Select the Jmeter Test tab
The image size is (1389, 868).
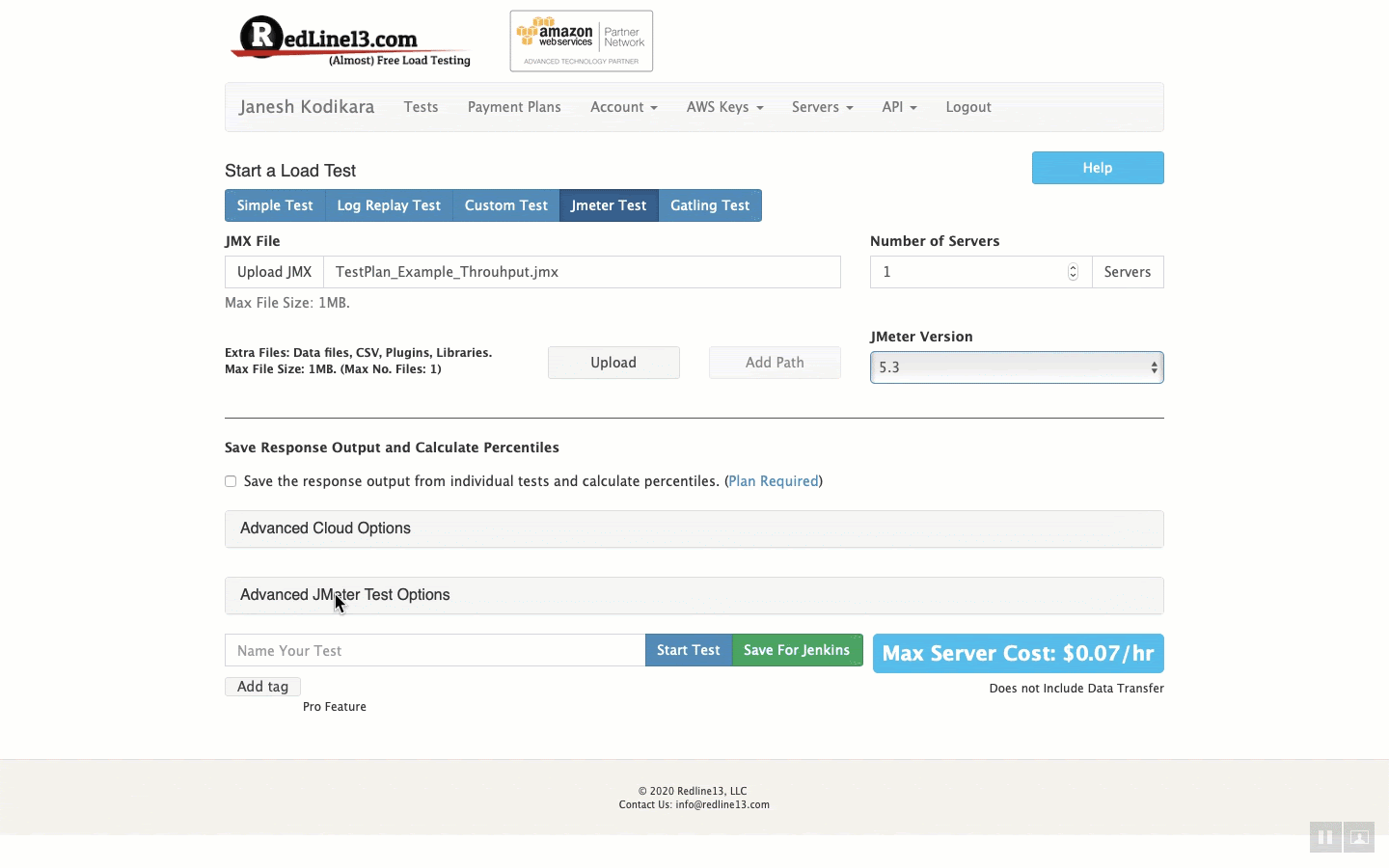[609, 205]
